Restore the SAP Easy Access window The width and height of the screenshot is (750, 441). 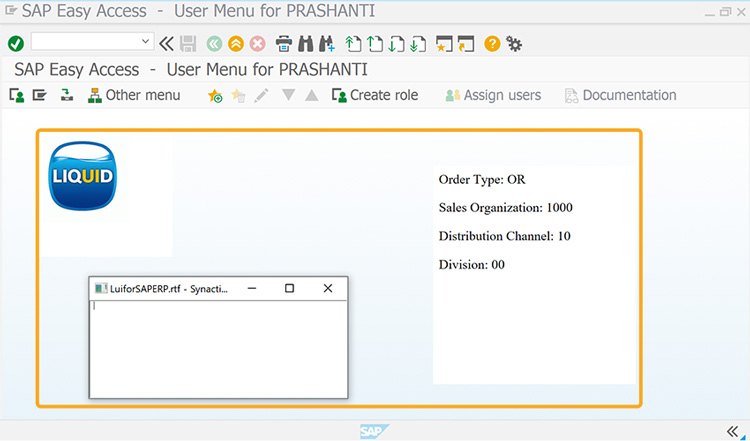coord(726,11)
